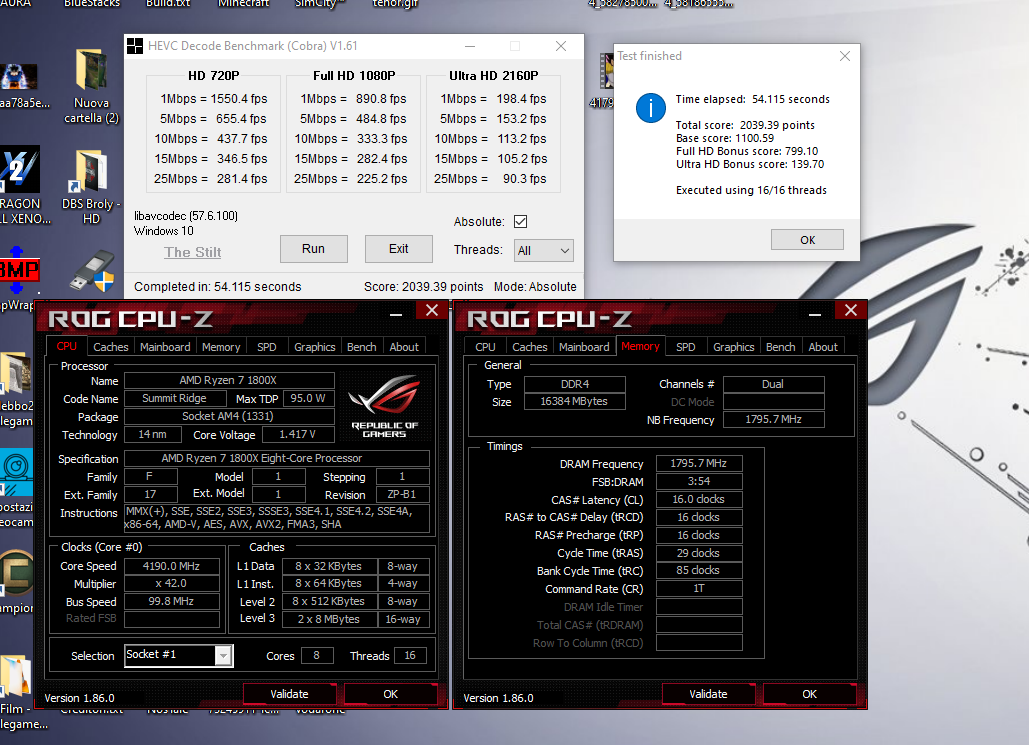Select CPU tab in right CPU-Z window
1029x745 pixels.
[485, 347]
